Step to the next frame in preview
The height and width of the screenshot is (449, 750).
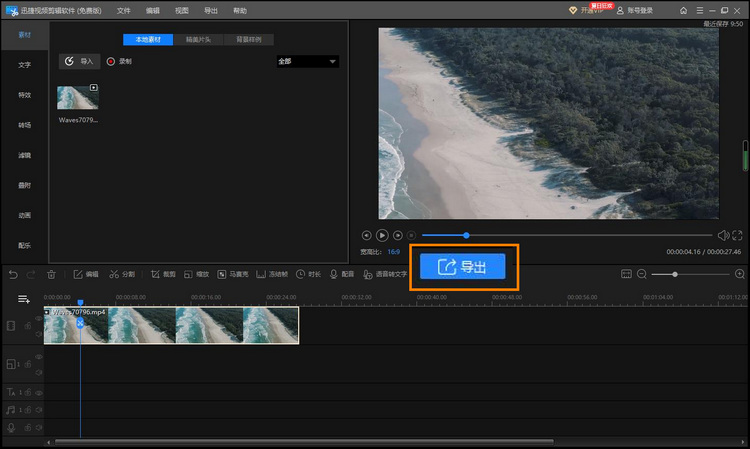[x=397, y=235]
